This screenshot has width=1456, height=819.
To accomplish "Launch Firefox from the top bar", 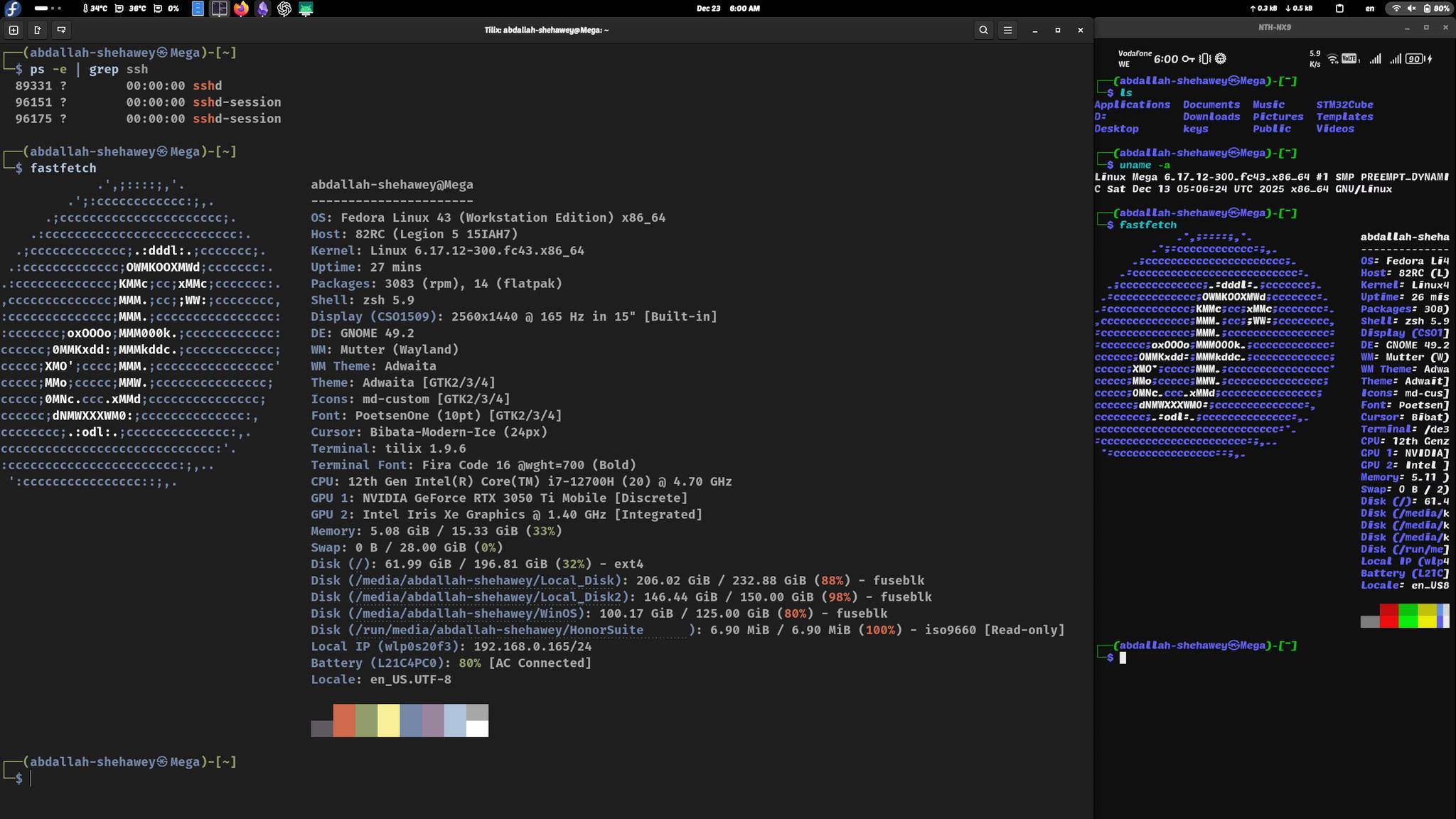I will point(241,9).
